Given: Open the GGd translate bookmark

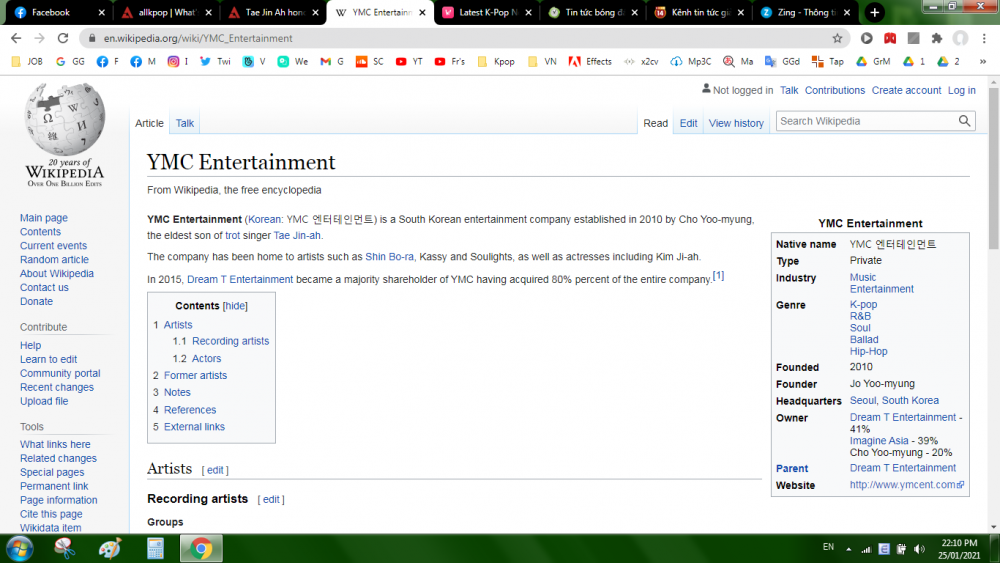Looking at the screenshot, I should (x=783, y=61).
